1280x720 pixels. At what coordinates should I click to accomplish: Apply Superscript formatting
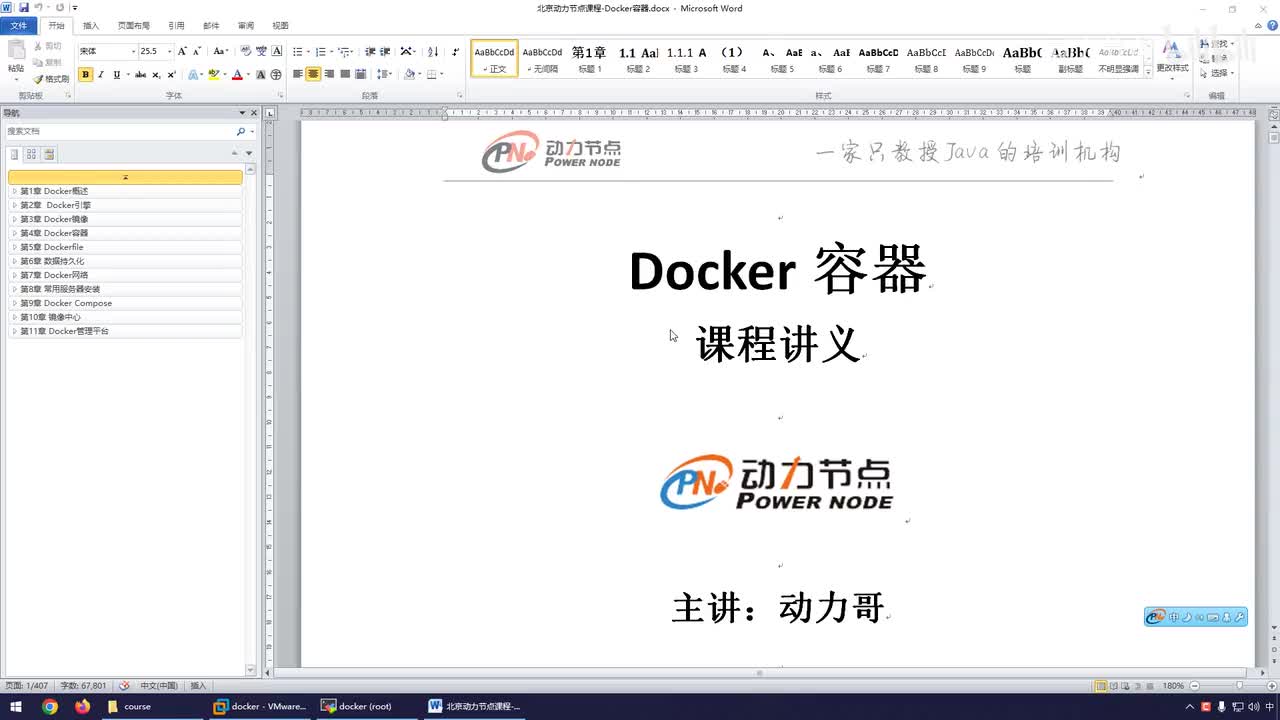tap(171, 75)
